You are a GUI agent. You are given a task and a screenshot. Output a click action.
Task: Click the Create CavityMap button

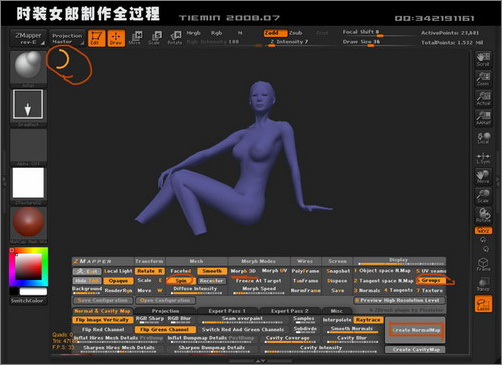coord(416,350)
